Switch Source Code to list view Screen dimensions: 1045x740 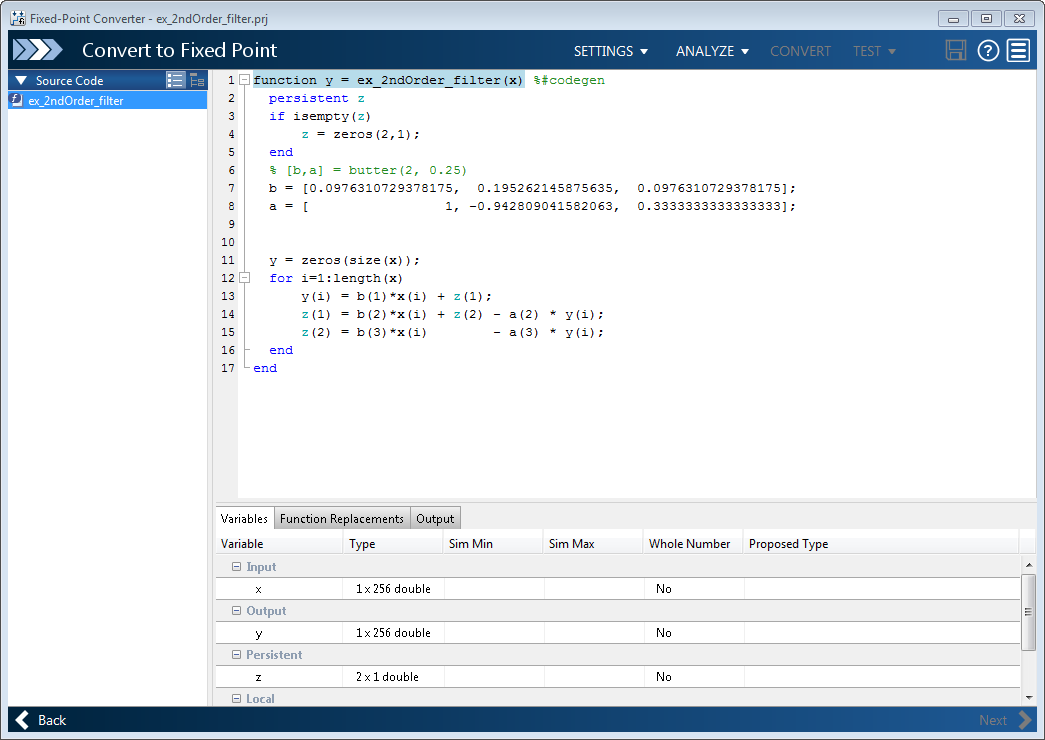176,80
